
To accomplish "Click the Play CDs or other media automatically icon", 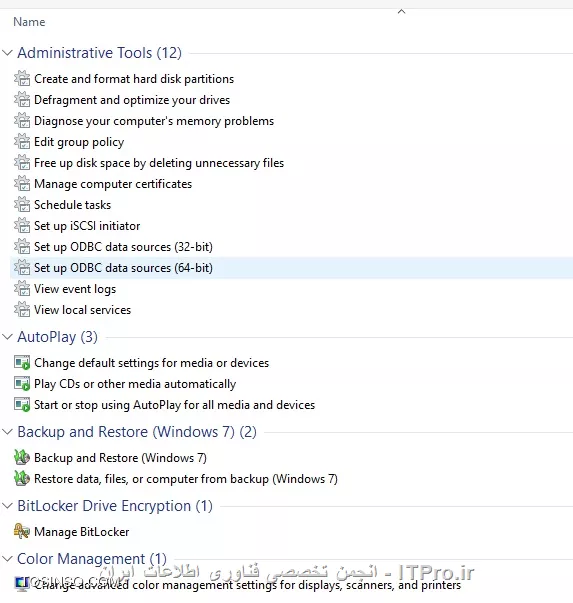I will click(x=22, y=384).
